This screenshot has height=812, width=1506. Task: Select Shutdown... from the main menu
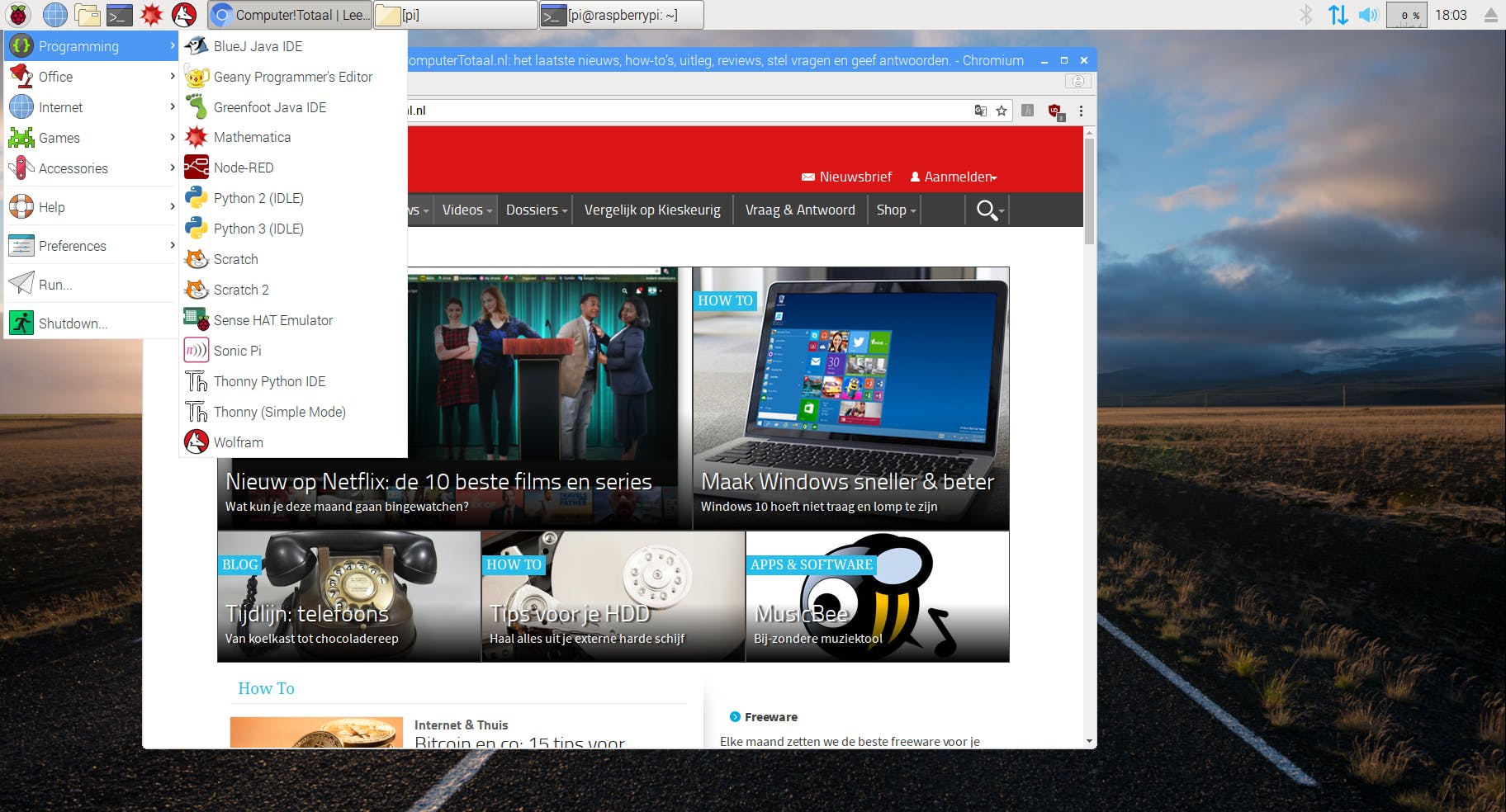(x=92, y=323)
